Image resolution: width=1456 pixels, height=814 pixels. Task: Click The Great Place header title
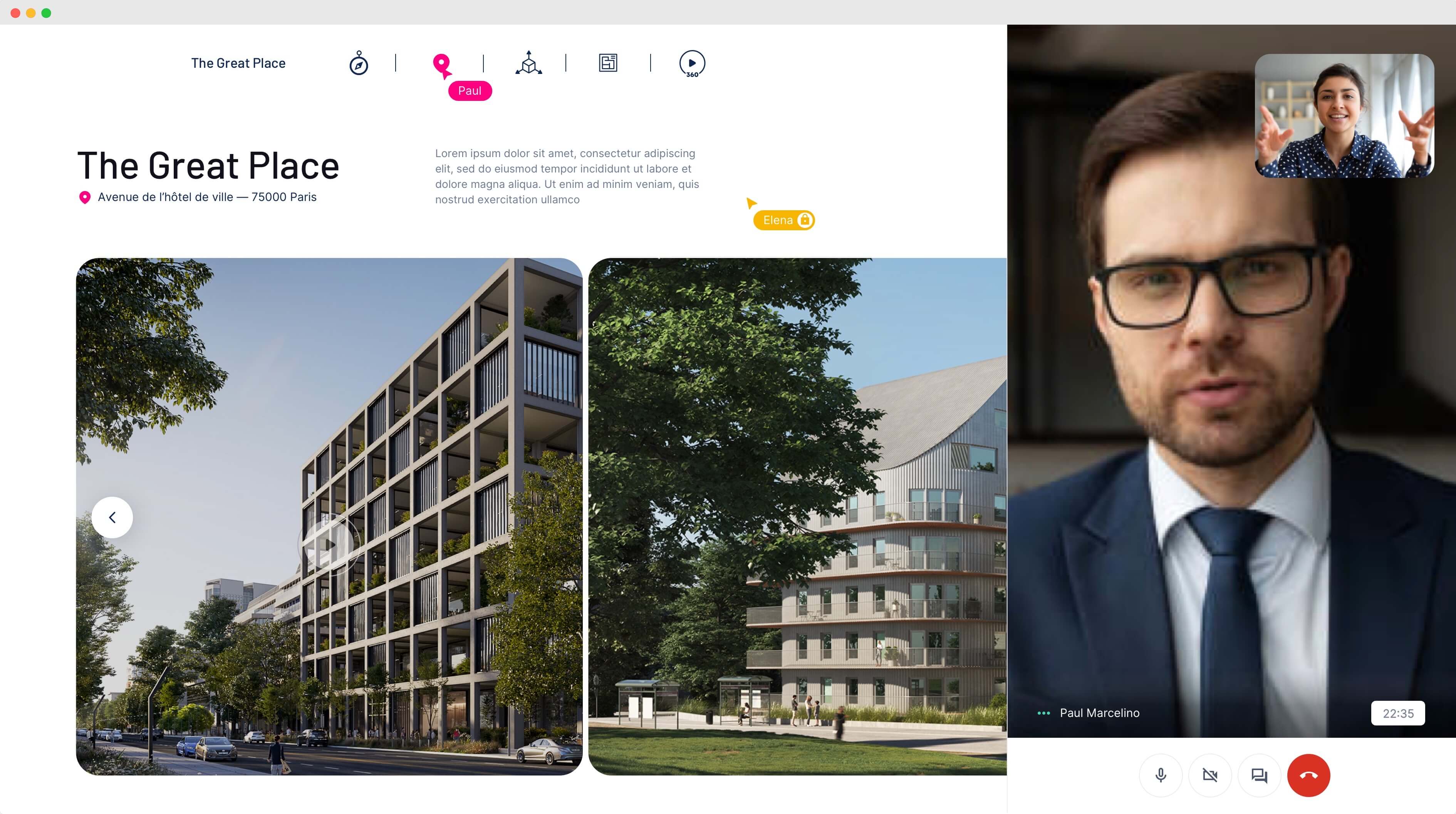pyautogui.click(x=238, y=63)
